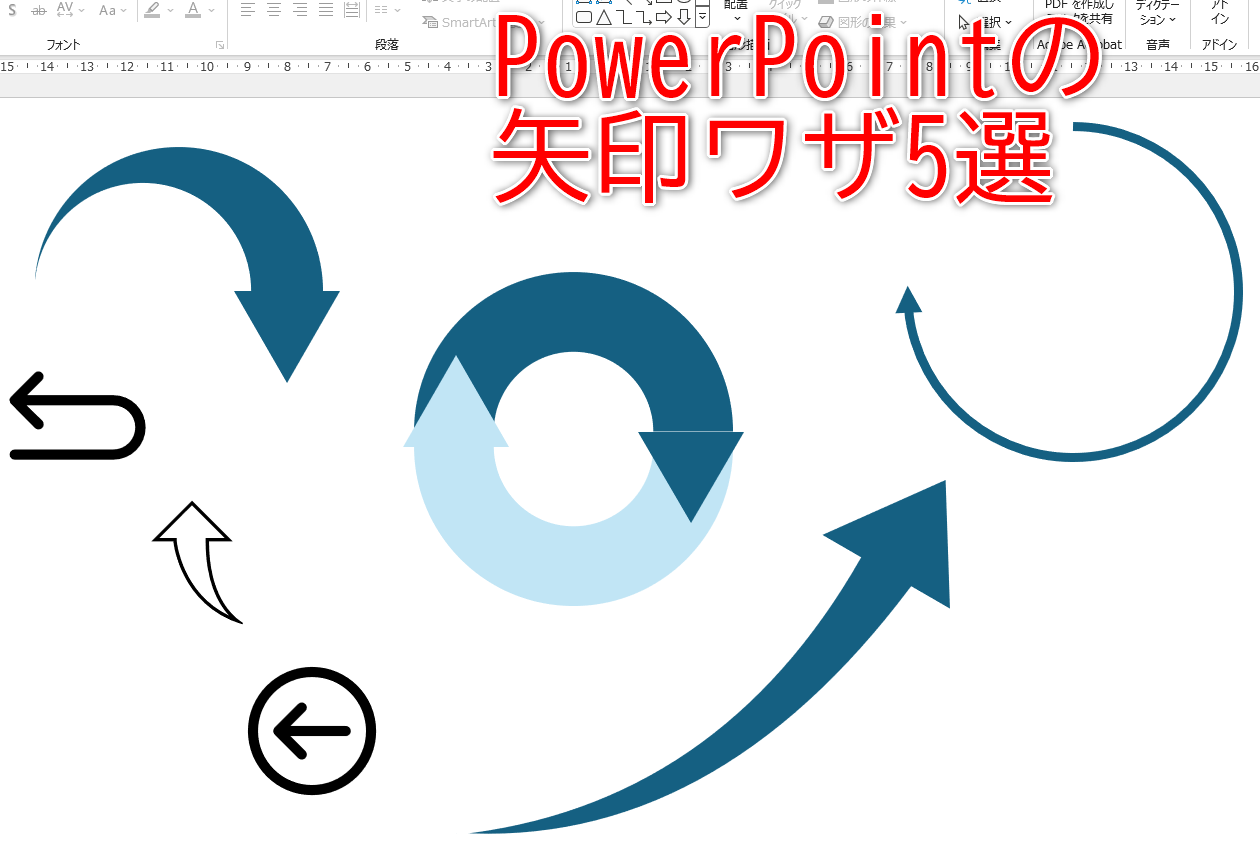Open the change case (Aa) tool
The image size is (1260, 846).
[107, 10]
